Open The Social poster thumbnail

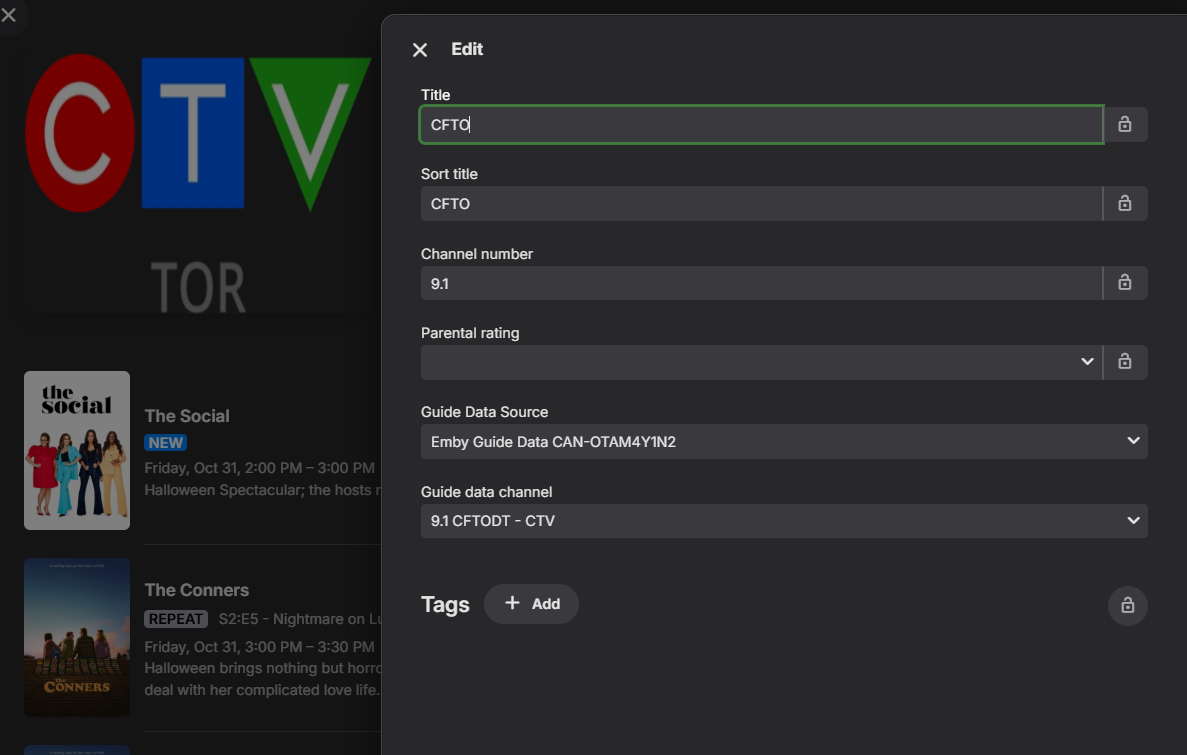(76, 451)
